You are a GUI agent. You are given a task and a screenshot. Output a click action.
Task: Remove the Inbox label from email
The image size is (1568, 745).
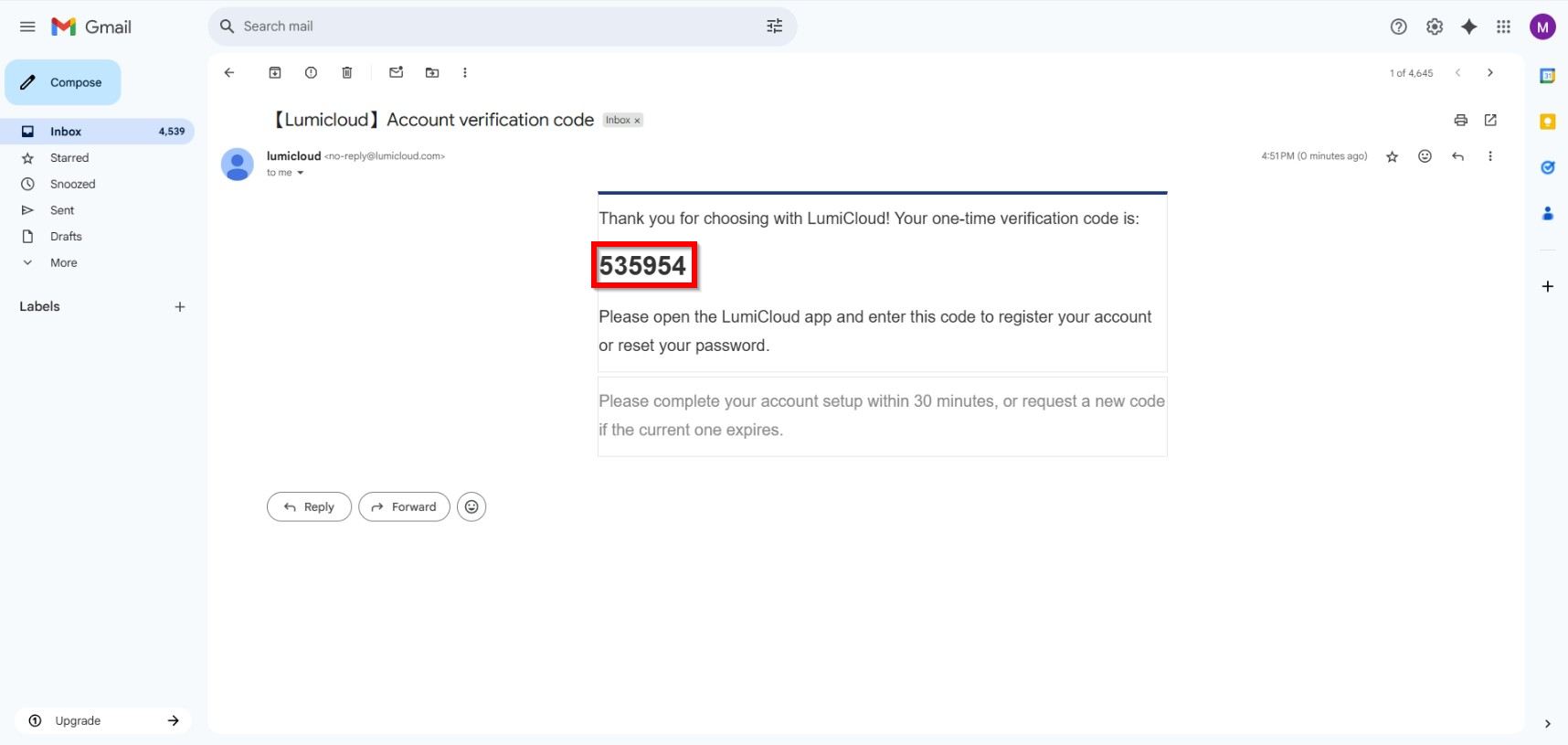tap(637, 121)
